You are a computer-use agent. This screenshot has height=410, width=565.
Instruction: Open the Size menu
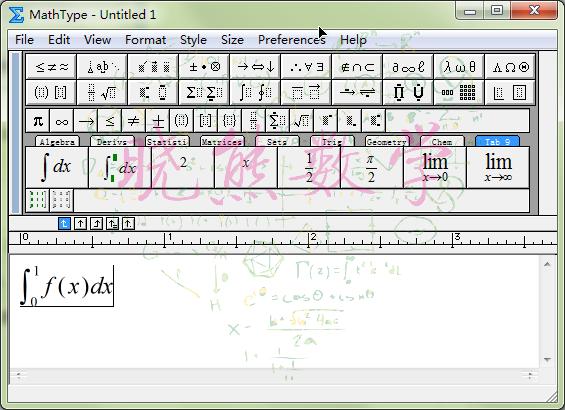click(x=232, y=40)
